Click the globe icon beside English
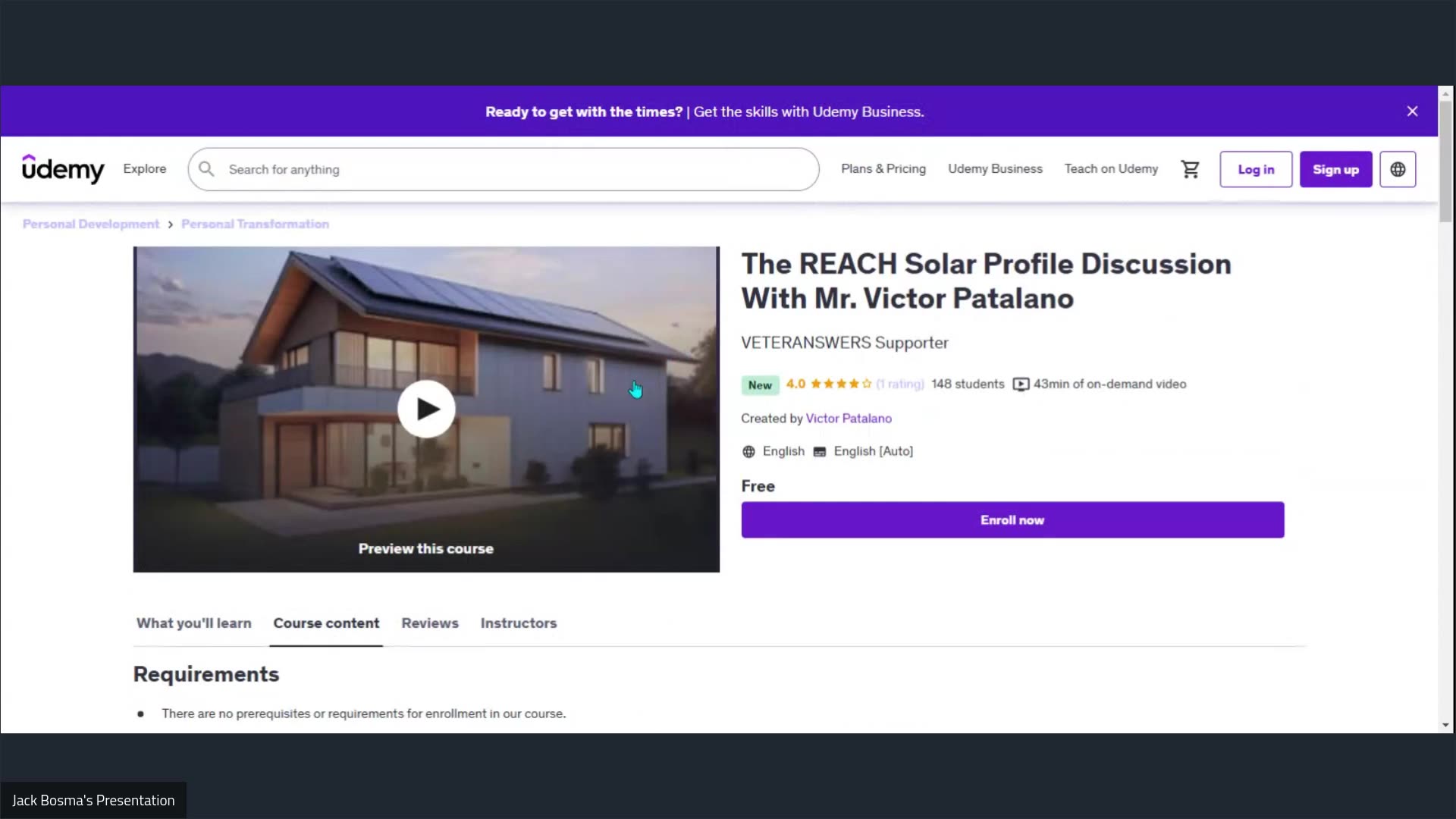Screen dimensions: 1456x819 pos(748,451)
